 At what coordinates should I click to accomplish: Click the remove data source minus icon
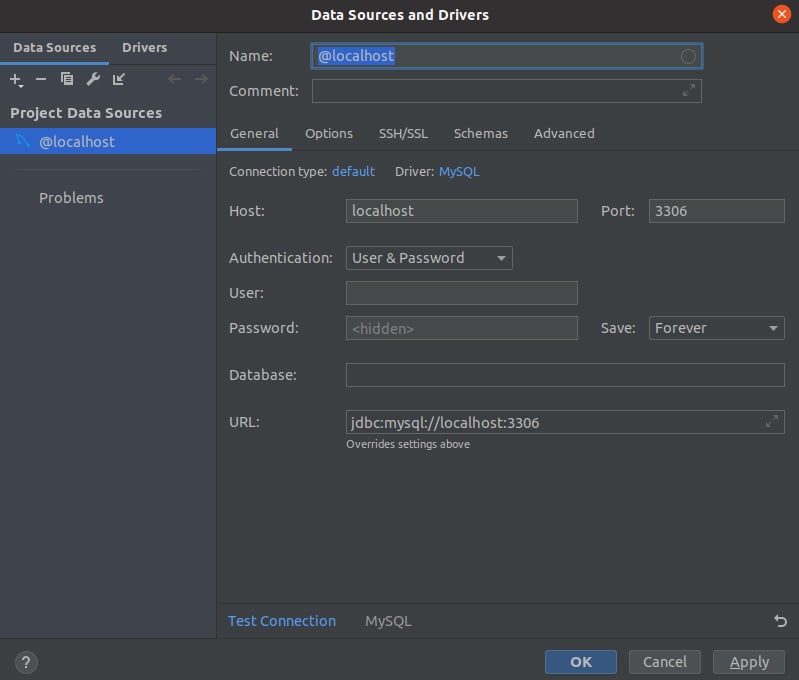point(41,79)
